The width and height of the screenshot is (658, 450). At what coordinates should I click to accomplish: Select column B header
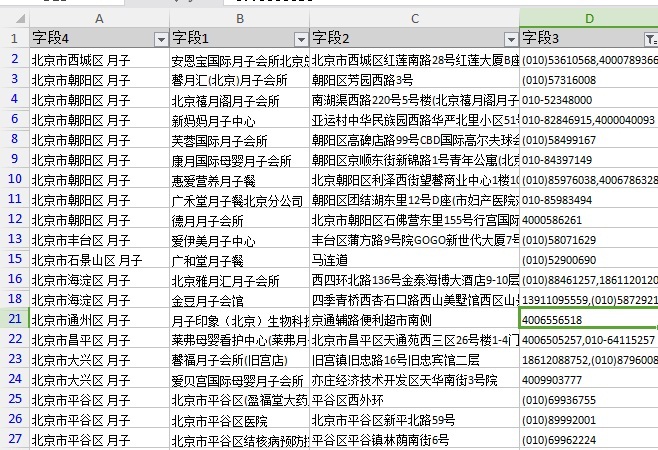tap(238, 18)
